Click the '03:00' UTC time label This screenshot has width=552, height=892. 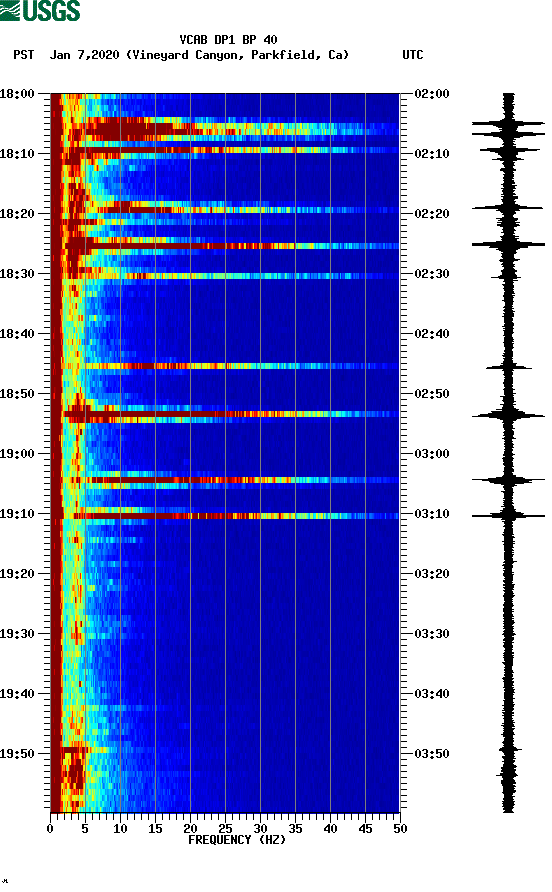click(x=432, y=454)
